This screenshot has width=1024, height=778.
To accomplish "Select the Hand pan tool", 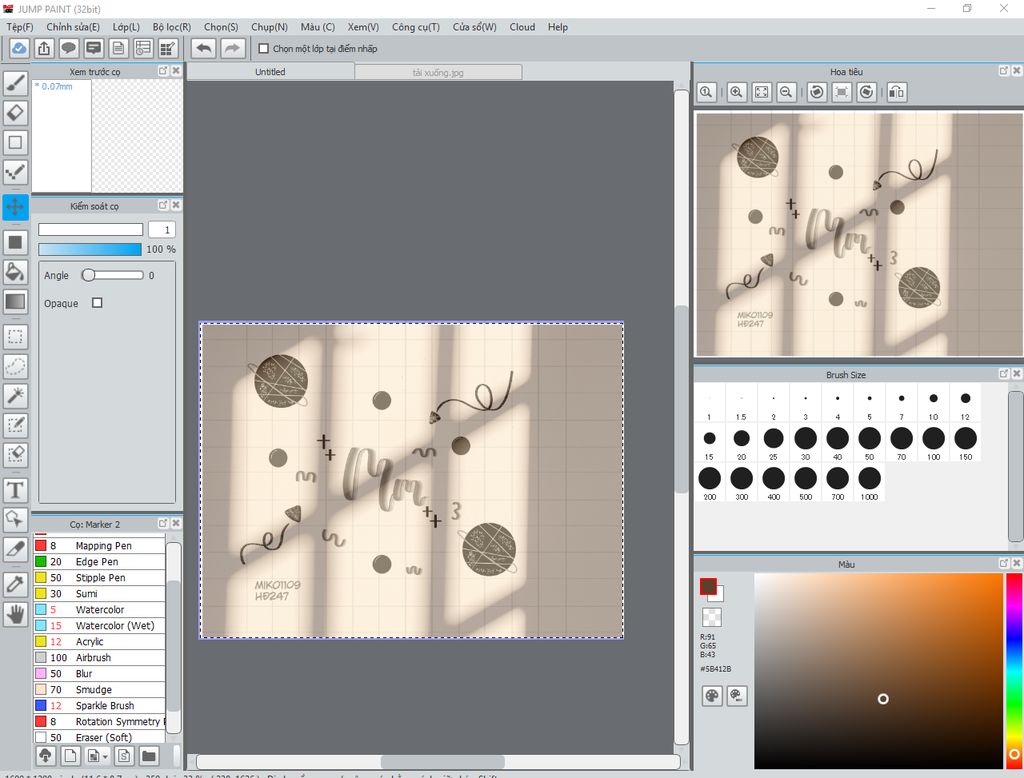I will point(16,614).
